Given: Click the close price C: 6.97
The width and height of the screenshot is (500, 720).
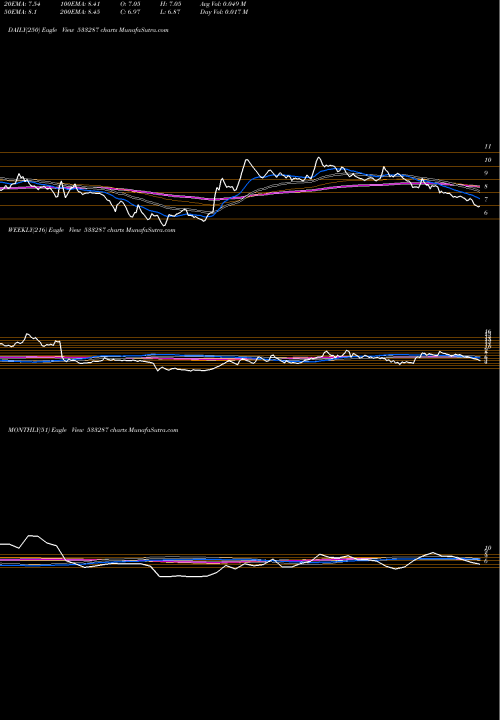Looking at the screenshot, I should click(130, 12).
